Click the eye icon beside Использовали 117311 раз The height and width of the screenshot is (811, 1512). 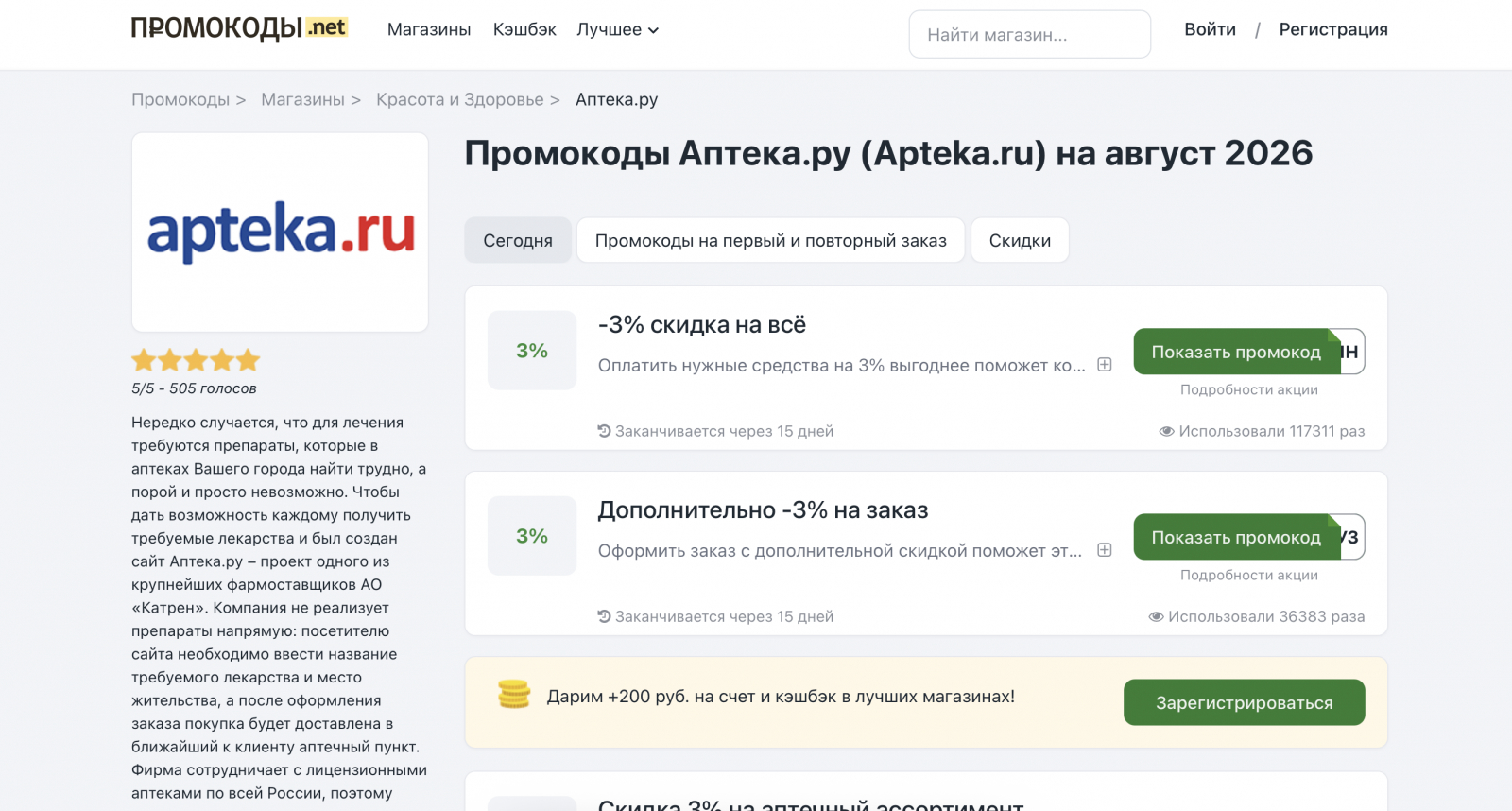tap(1167, 431)
